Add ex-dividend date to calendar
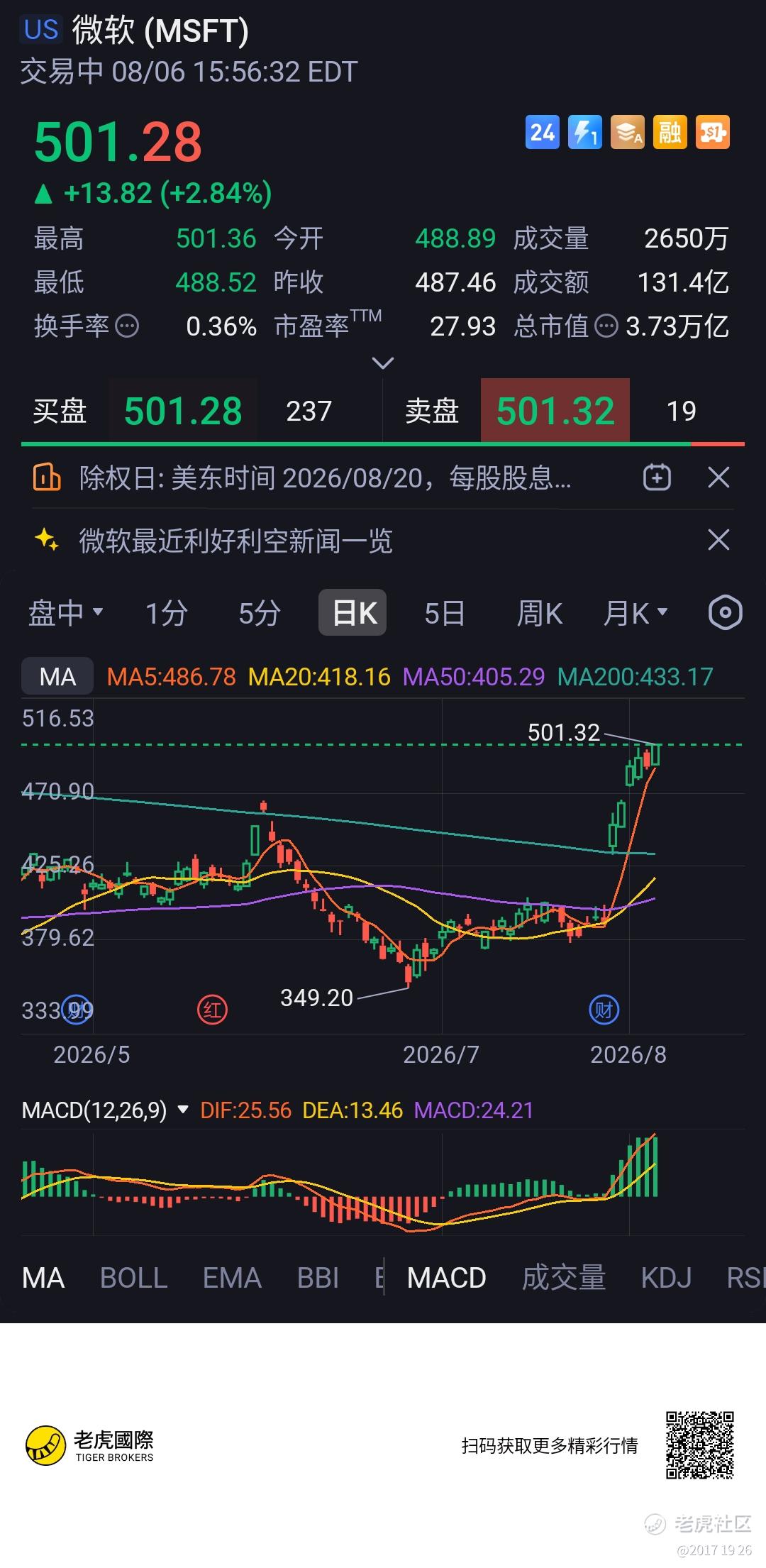 point(657,477)
